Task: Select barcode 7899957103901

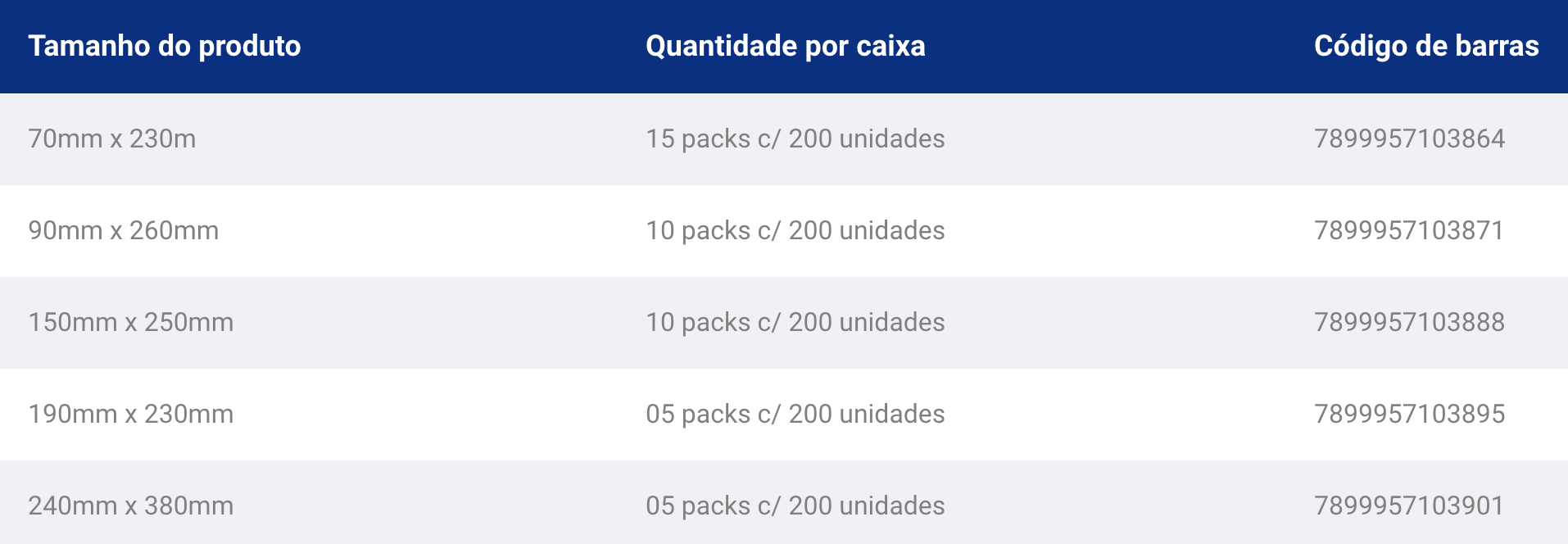Action: click(1409, 505)
